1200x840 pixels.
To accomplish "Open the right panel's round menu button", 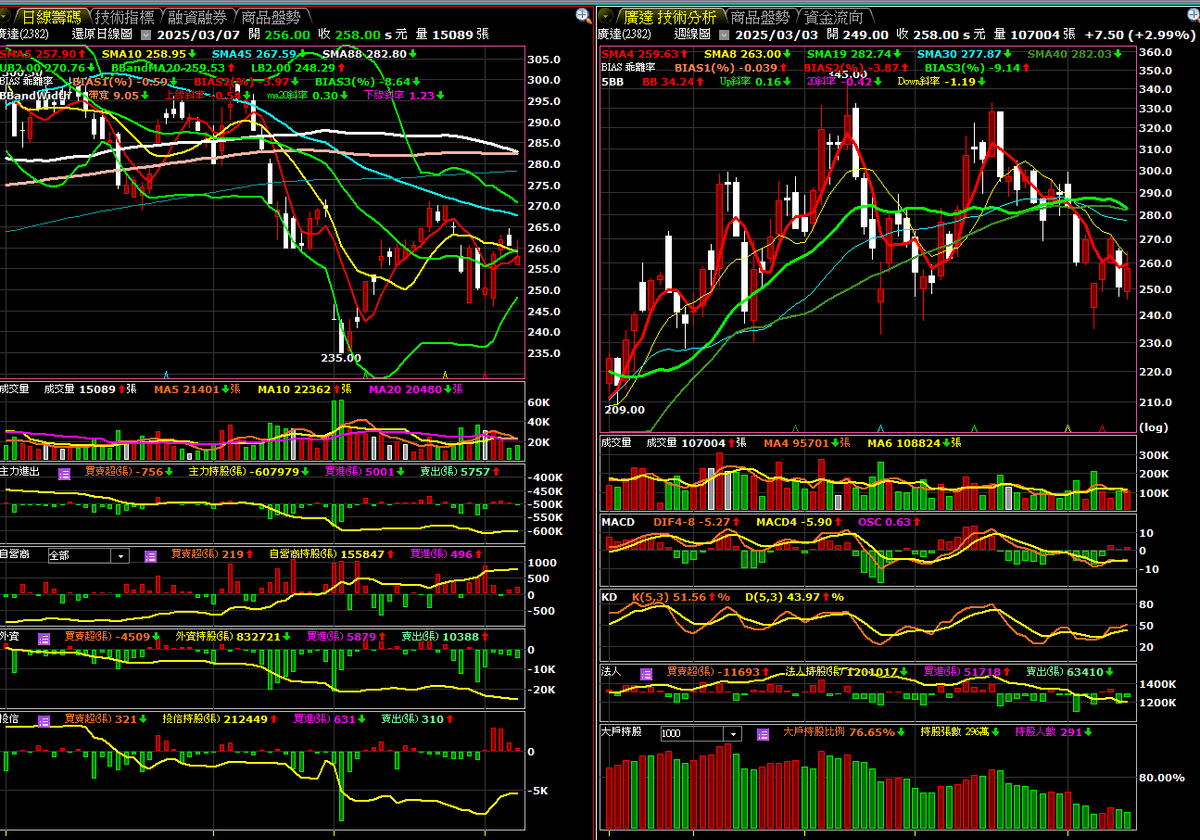I will click(x=607, y=17).
